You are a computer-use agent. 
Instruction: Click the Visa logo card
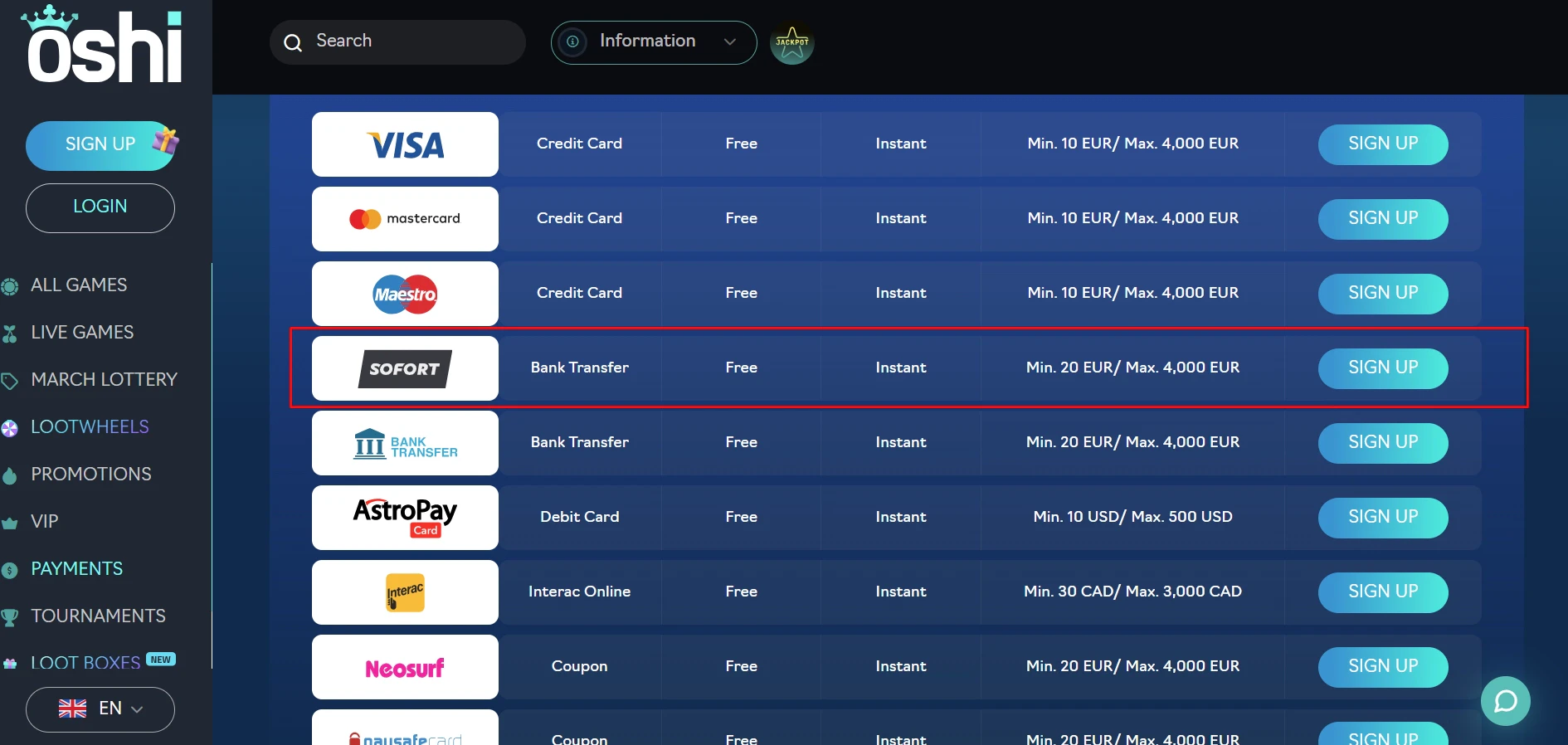pyautogui.click(x=405, y=144)
